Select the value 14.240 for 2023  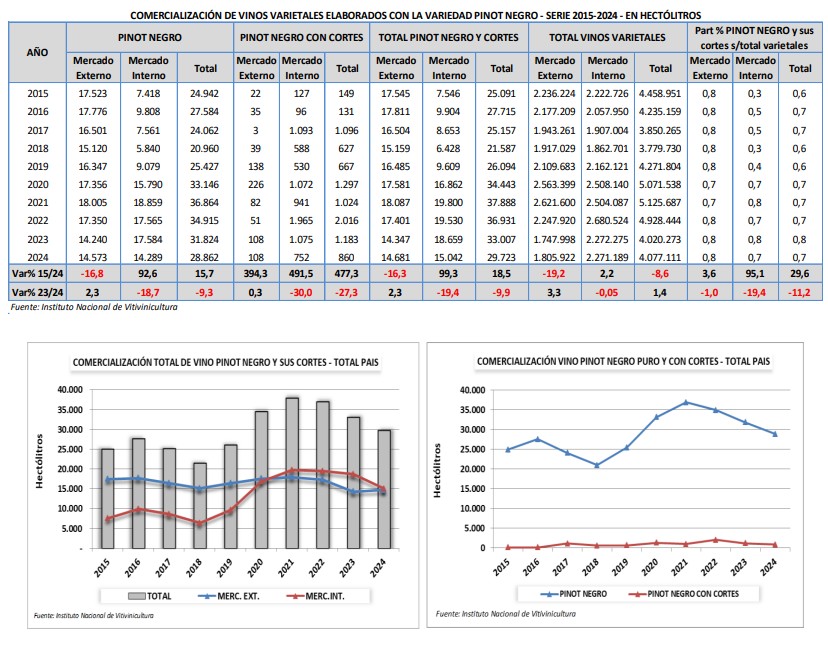93,239
